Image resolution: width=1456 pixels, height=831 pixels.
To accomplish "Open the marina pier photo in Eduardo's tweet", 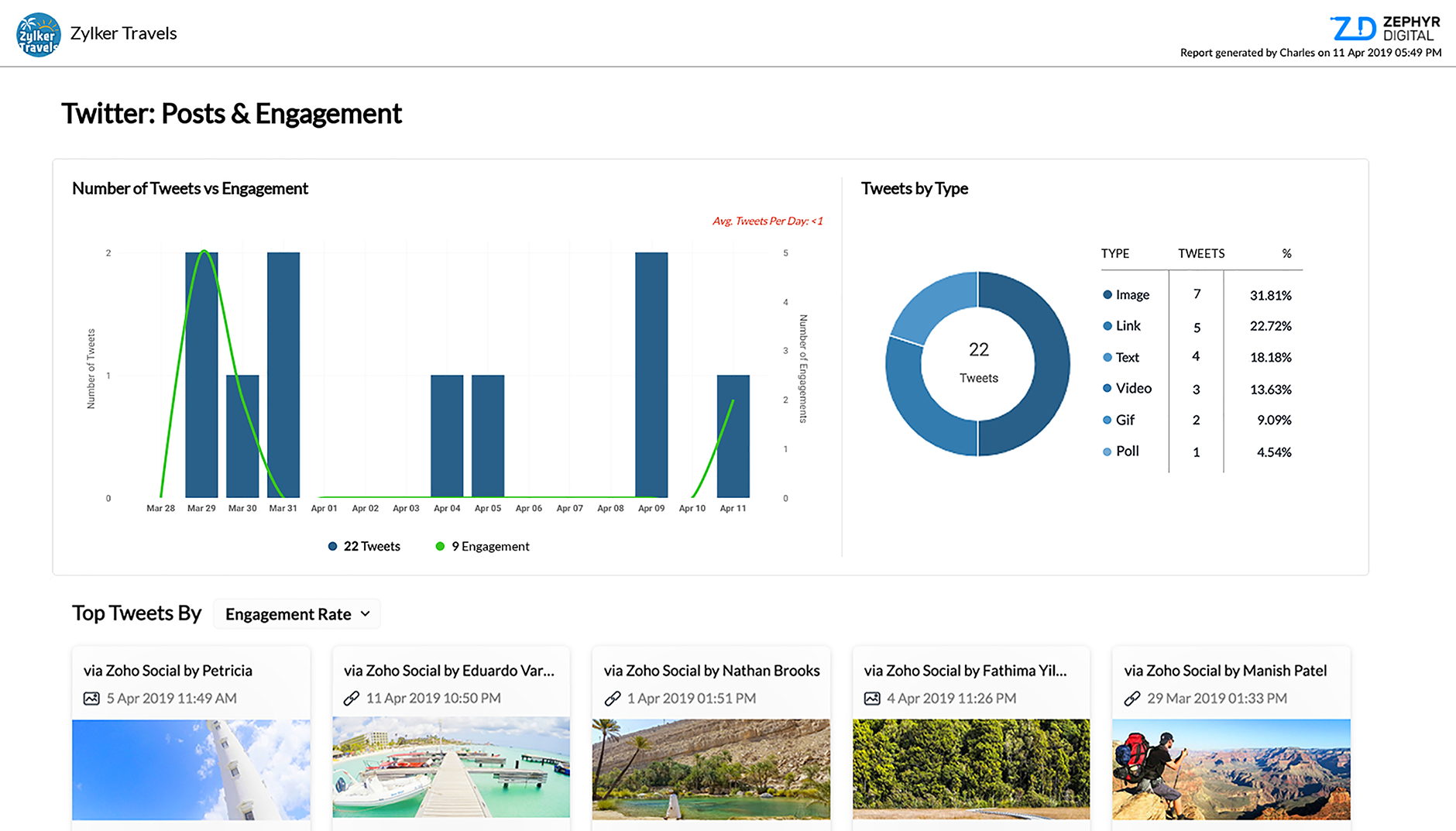I will (x=452, y=767).
